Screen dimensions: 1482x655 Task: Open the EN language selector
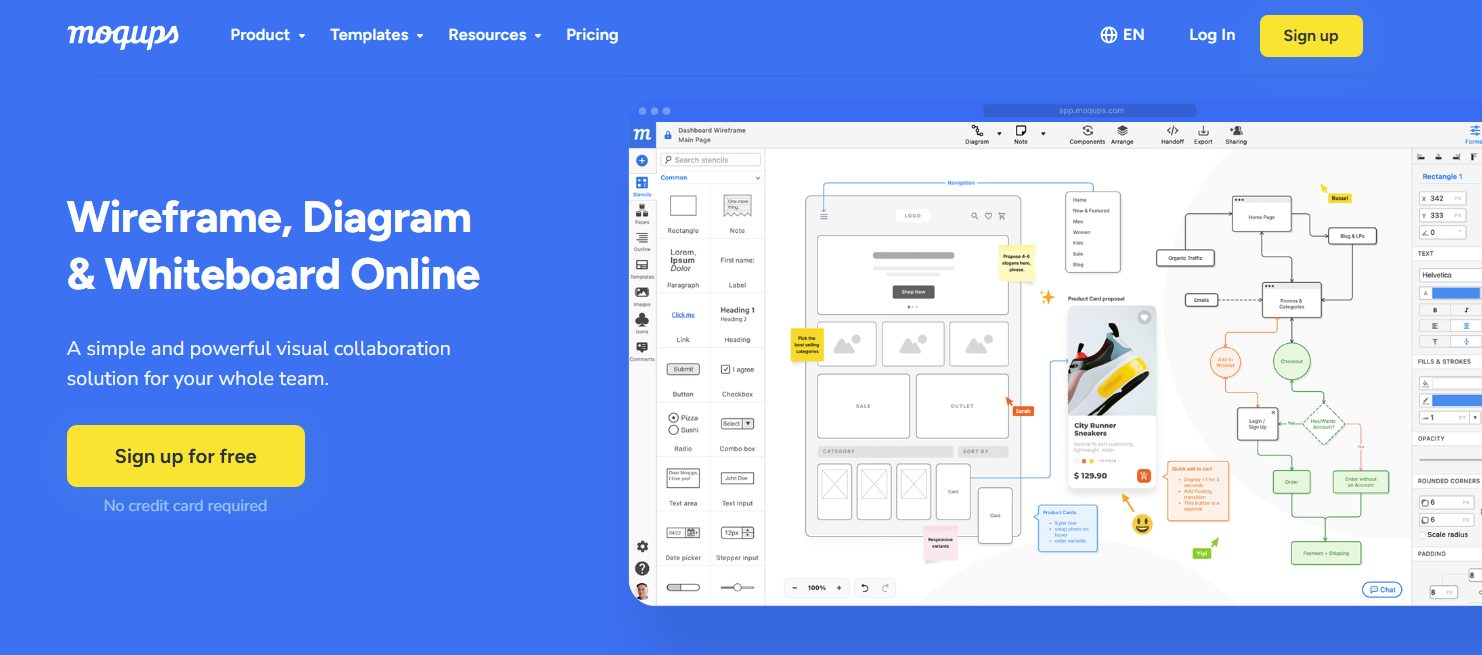click(1122, 35)
